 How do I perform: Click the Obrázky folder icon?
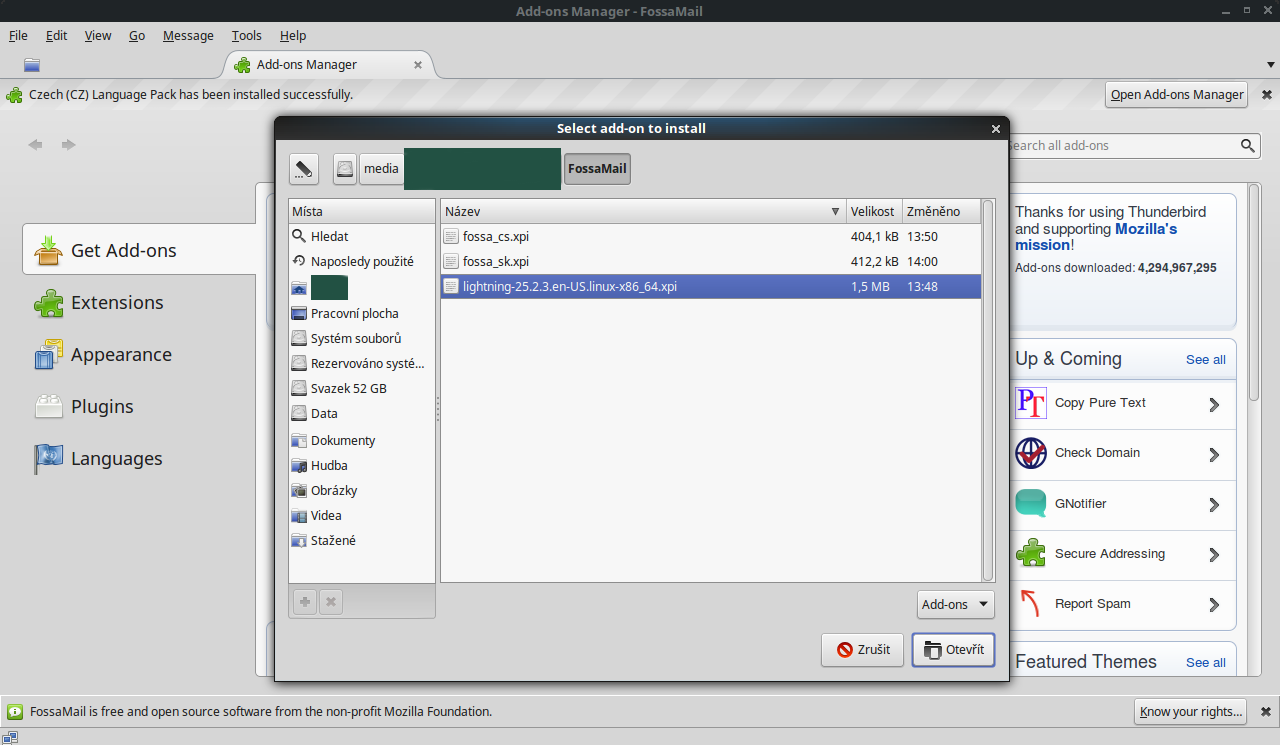(x=299, y=490)
